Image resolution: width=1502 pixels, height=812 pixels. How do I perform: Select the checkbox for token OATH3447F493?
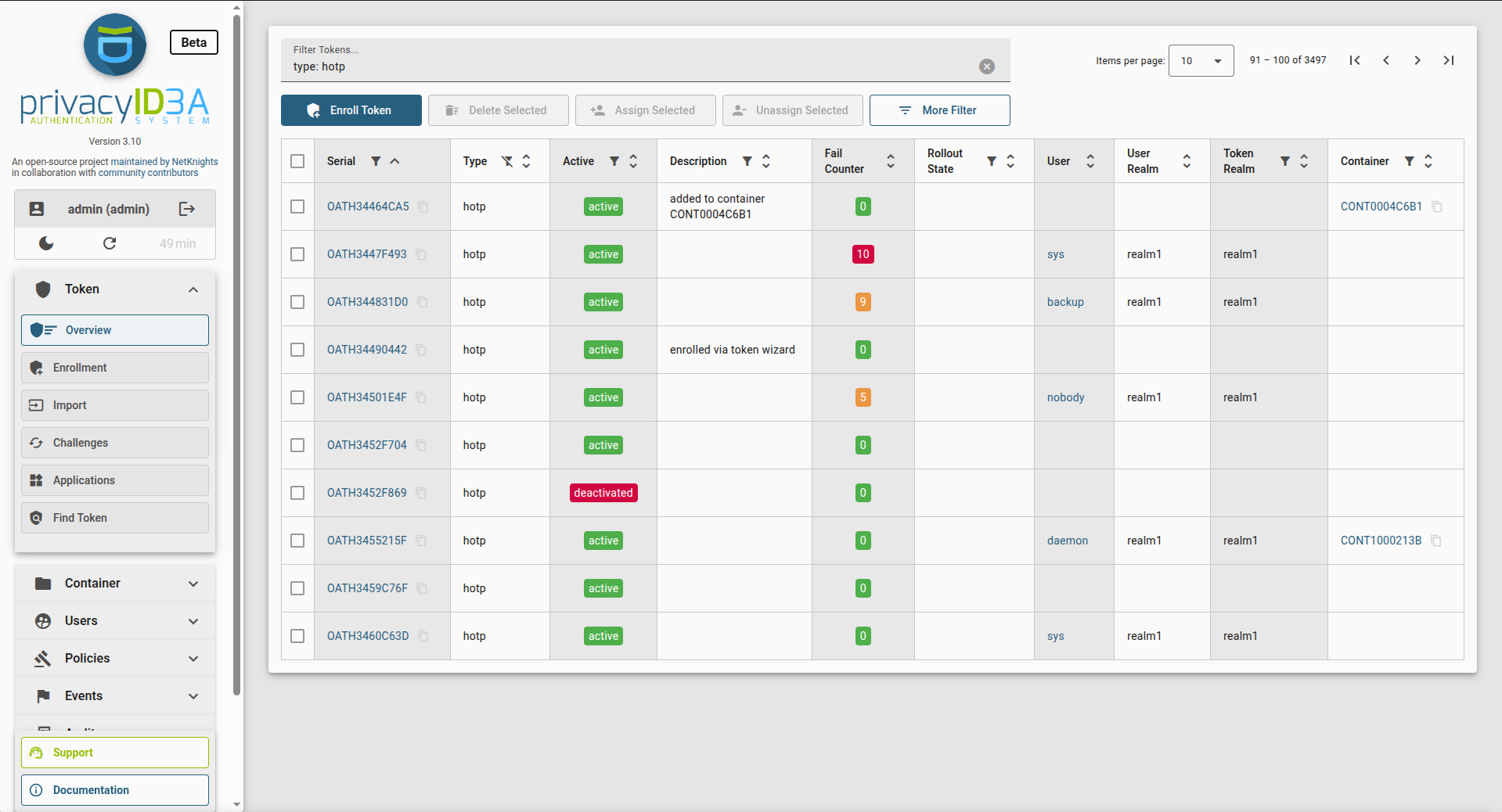click(297, 254)
